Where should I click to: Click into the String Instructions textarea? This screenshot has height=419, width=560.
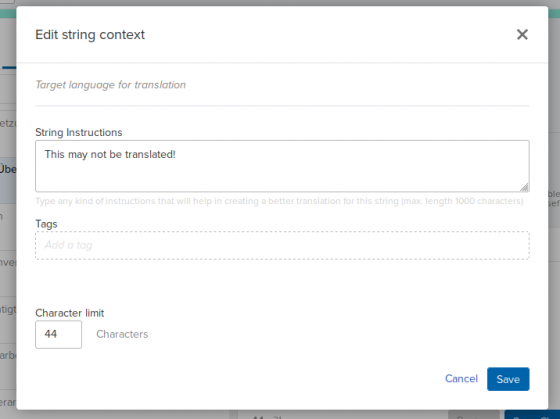(x=282, y=166)
